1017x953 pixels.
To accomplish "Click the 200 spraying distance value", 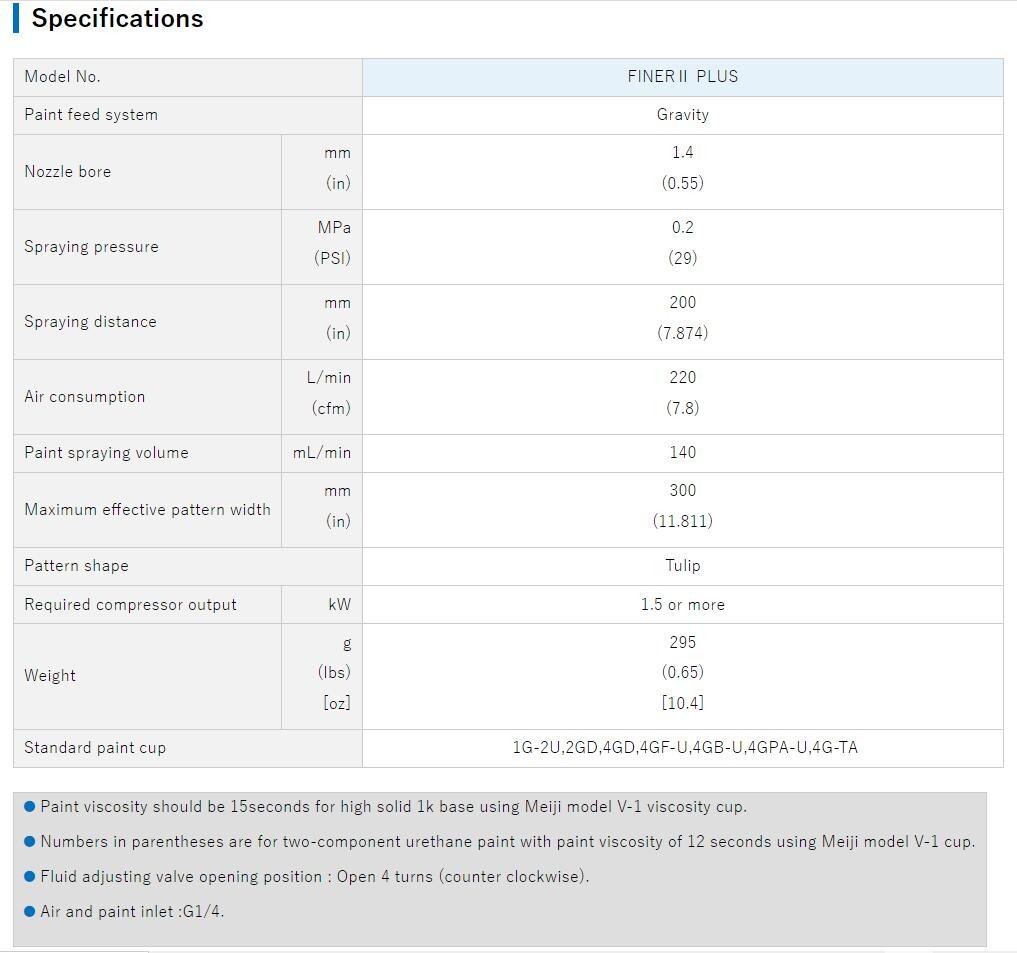I will [x=682, y=302].
